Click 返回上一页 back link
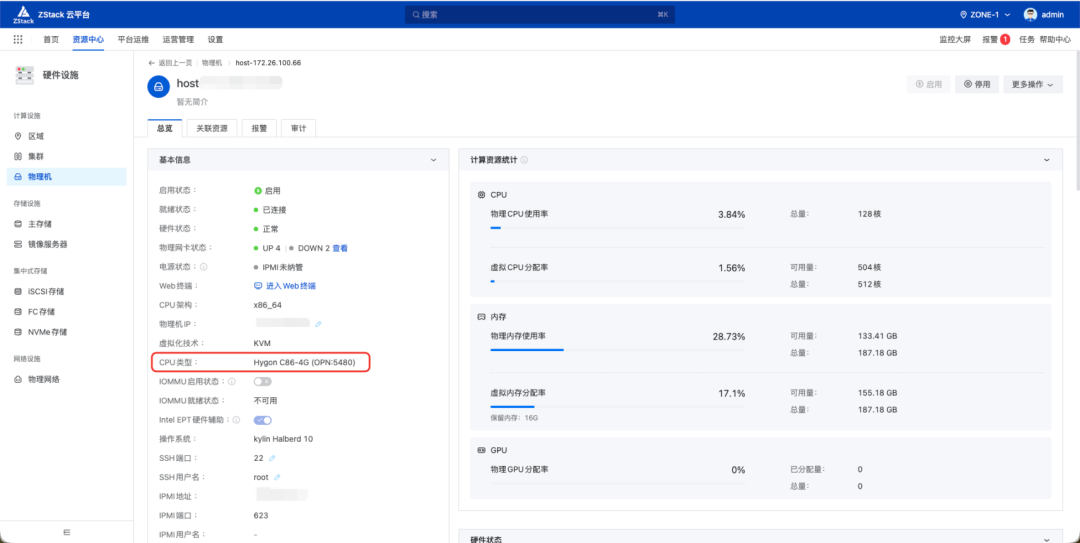This screenshot has height=543, width=1080. tap(170, 63)
